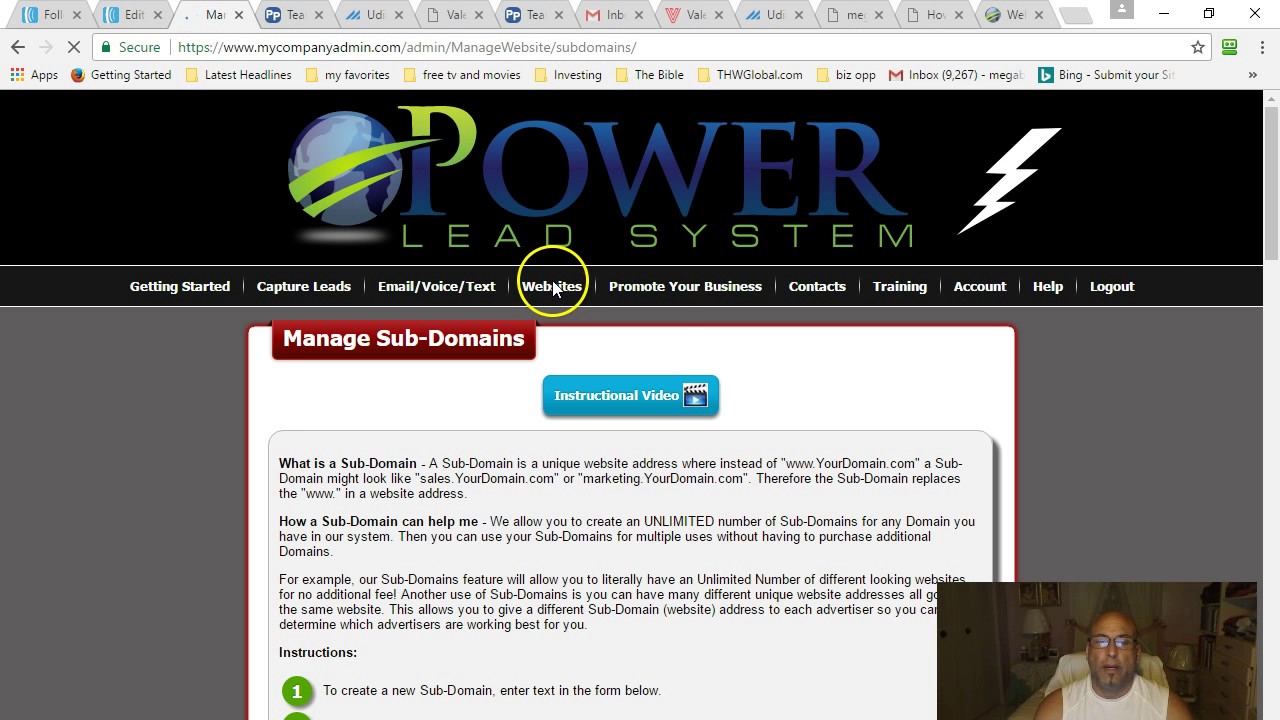The height and width of the screenshot is (720, 1280).
Task: Click the 'What is a Sub-Domain' heading text
Action: (x=348, y=463)
